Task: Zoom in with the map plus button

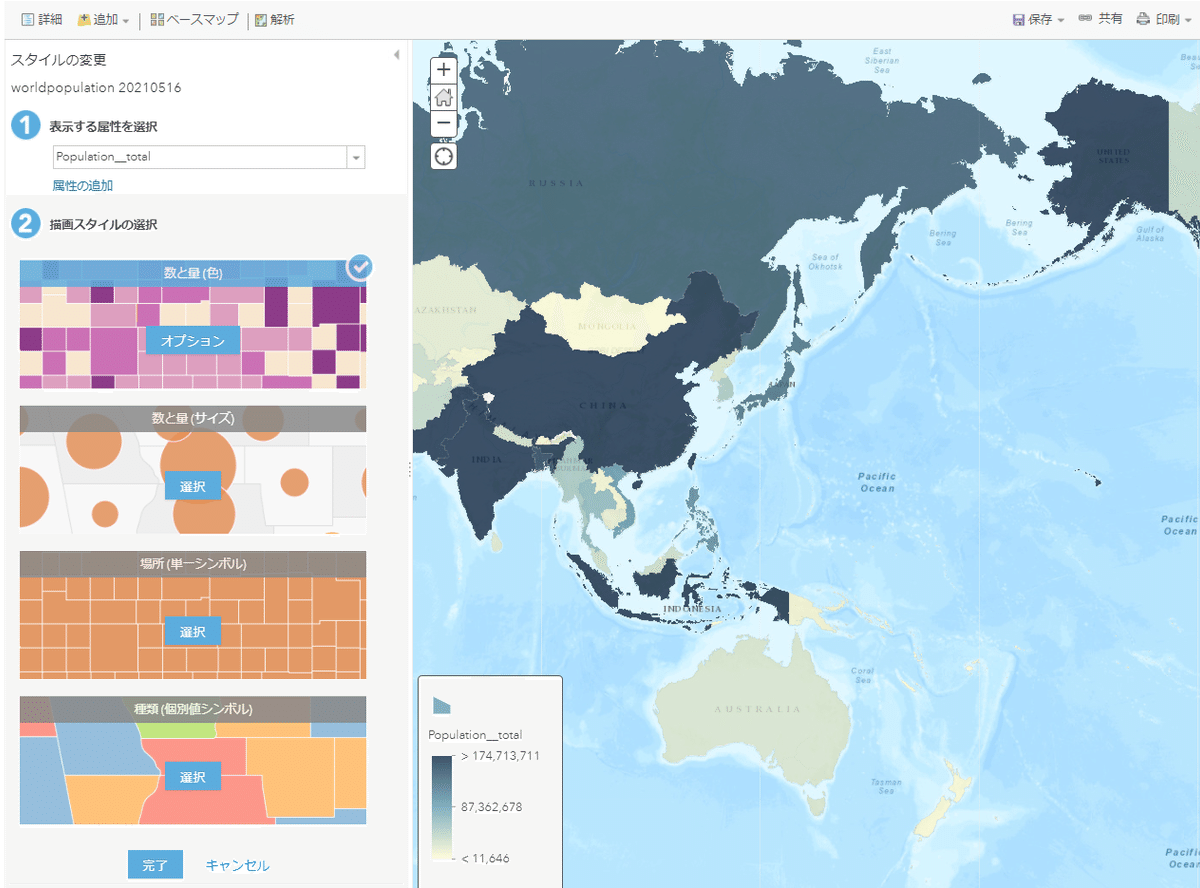Action: (x=444, y=71)
